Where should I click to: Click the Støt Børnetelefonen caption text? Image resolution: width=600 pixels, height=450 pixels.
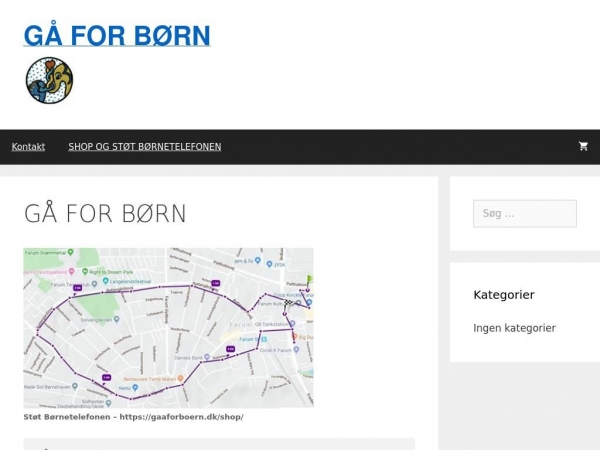134,417
